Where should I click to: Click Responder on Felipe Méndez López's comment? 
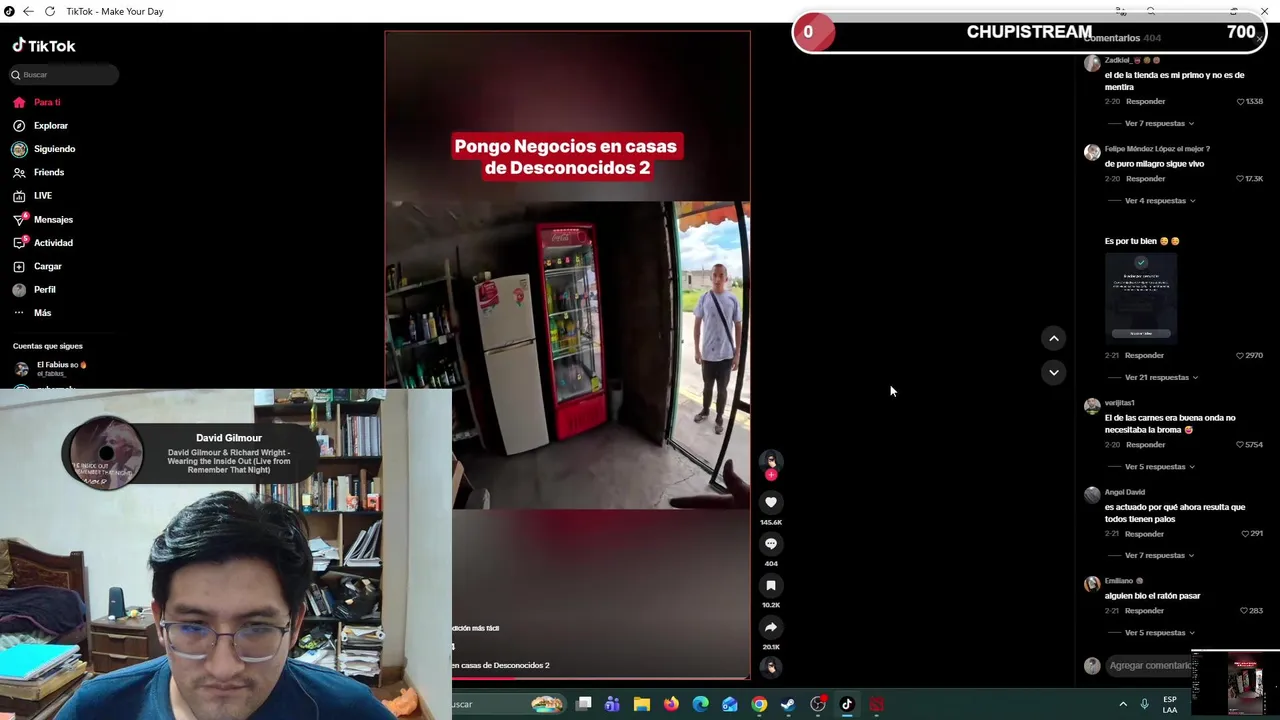[x=1145, y=179]
